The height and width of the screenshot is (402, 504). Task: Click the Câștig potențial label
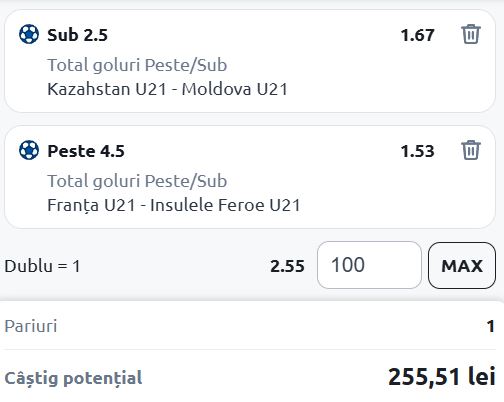[73, 378]
